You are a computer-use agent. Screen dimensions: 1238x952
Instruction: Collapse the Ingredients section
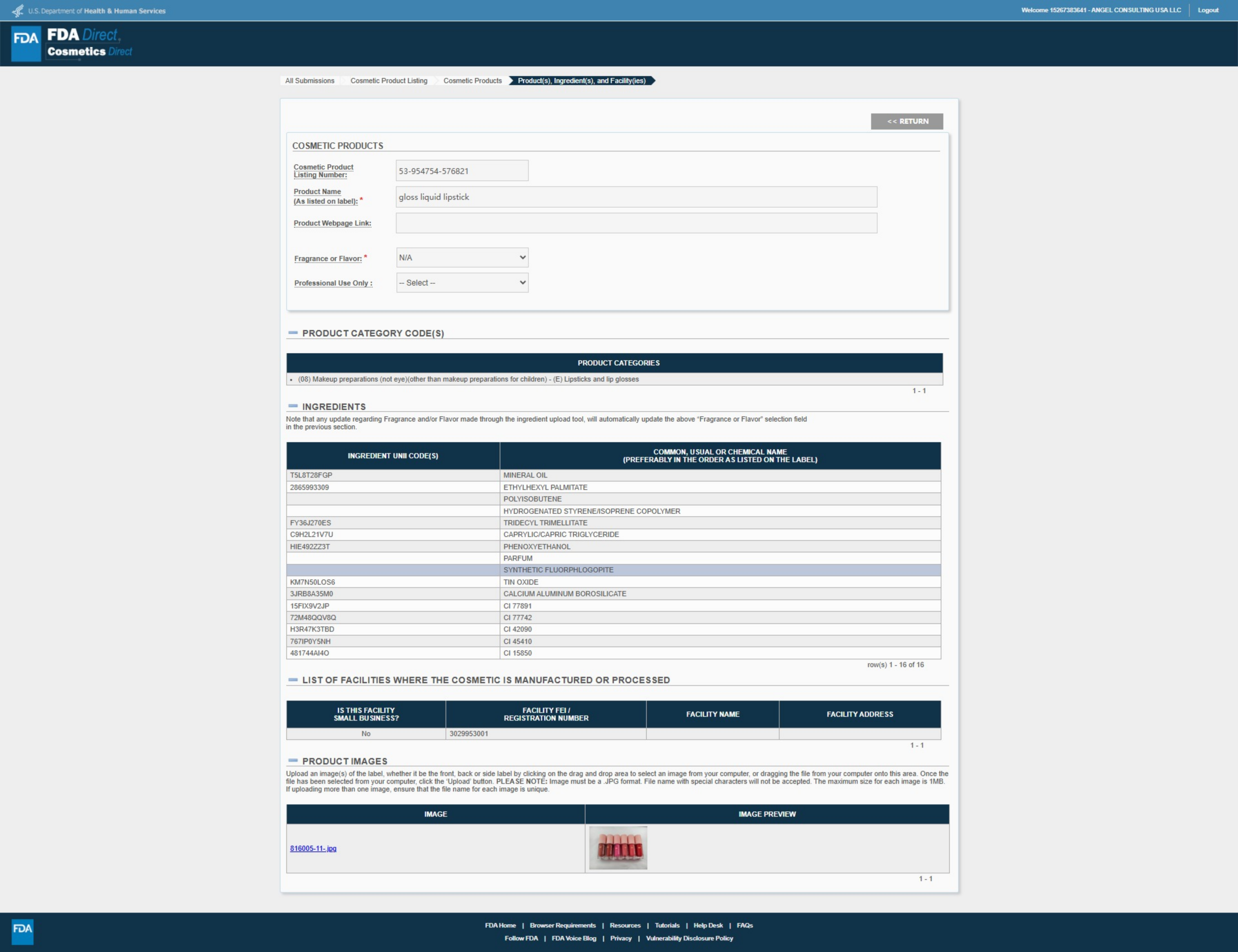(x=293, y=406)
